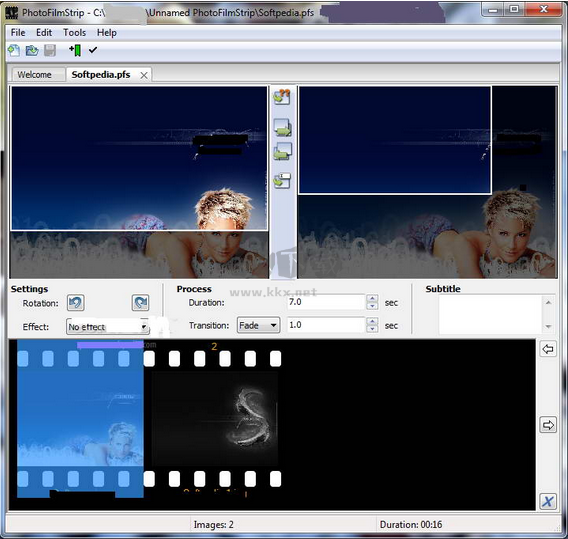
Task: Rotate image clockwise
Action: click(x=140, y=302)
